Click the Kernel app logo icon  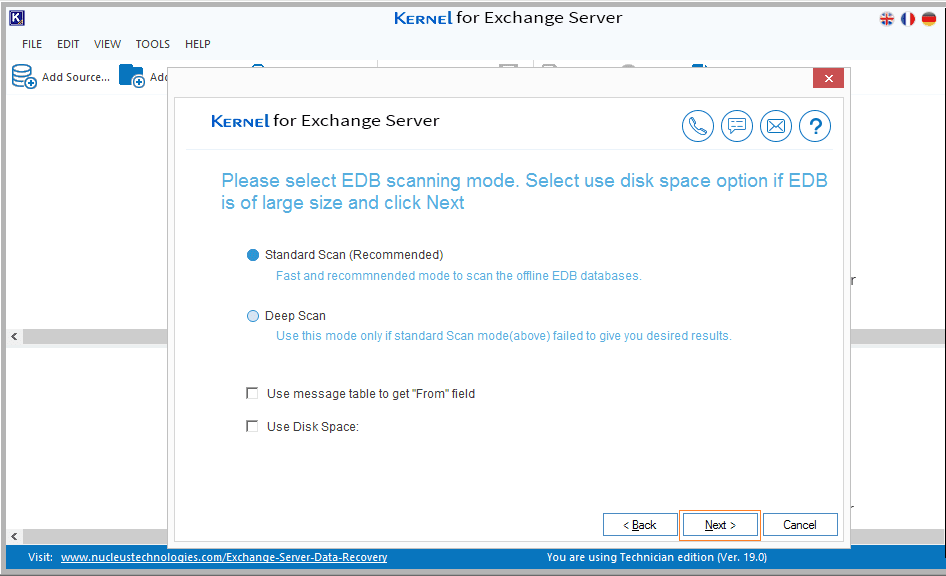coord(17,18)
